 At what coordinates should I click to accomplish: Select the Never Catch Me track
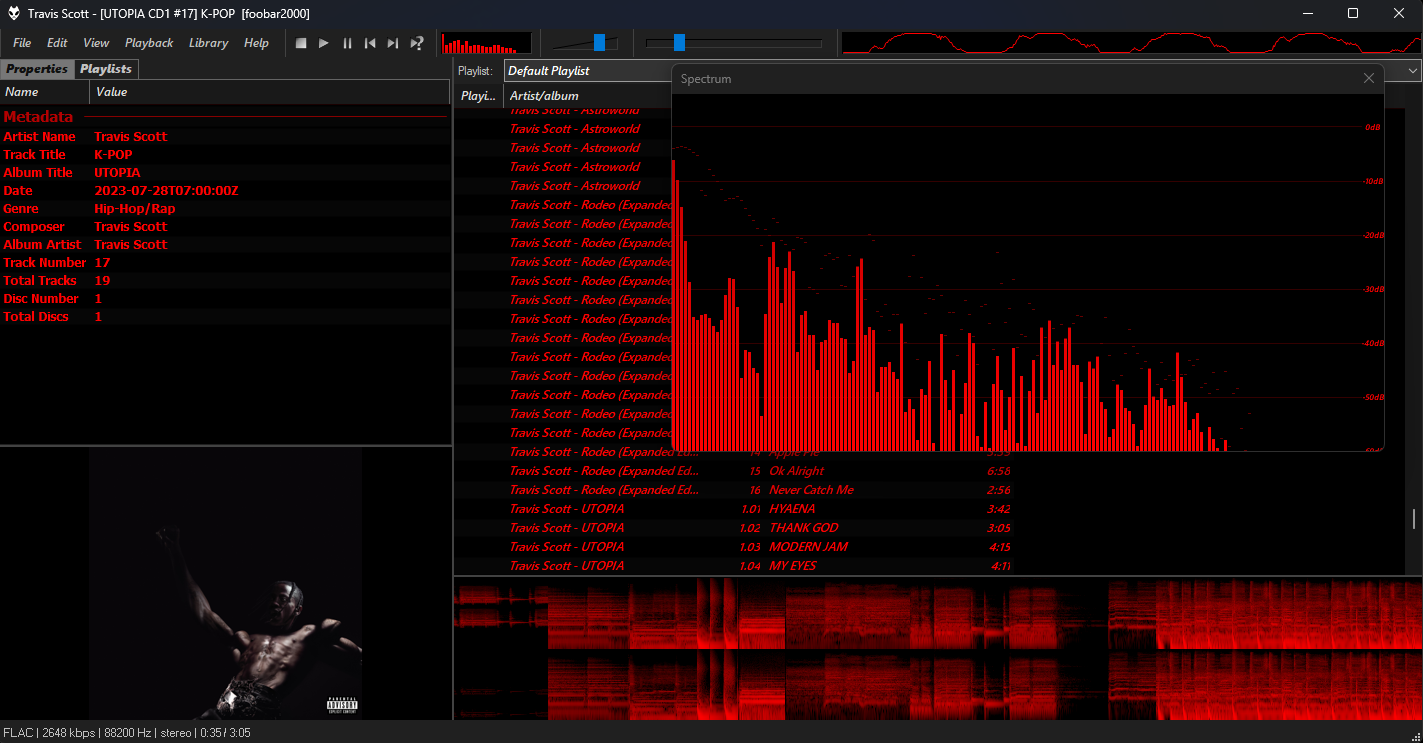(811, 490)
